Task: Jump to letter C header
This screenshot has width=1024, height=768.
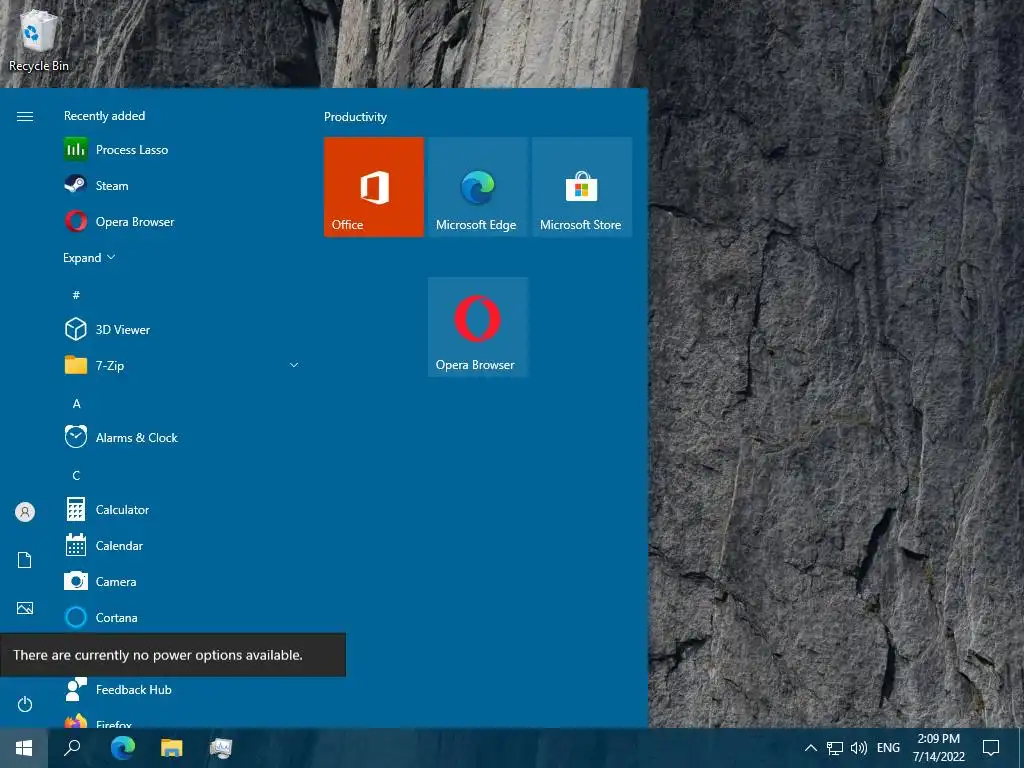Action: (x=76, y=475)
